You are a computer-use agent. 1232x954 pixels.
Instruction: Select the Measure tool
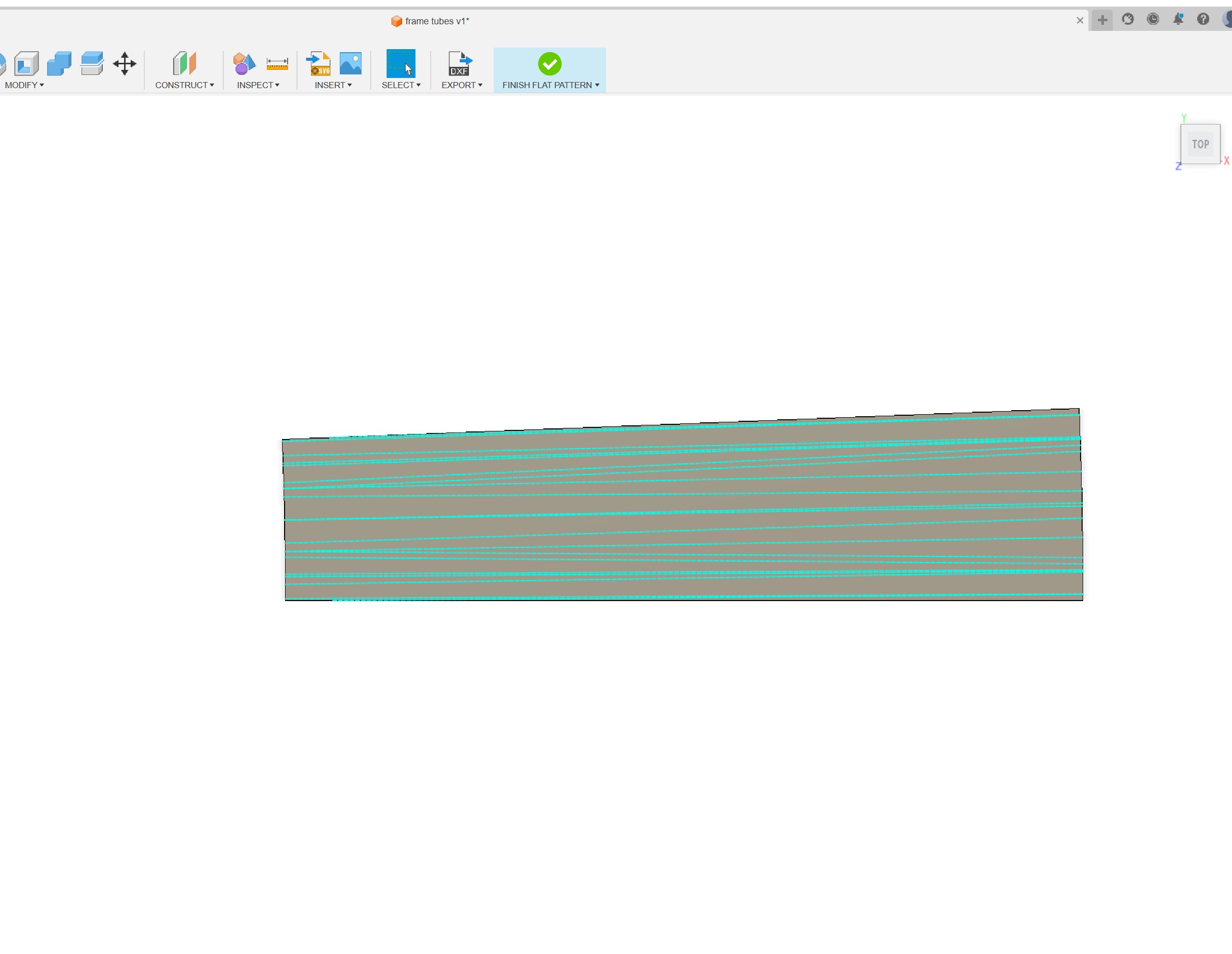(276, 64)
